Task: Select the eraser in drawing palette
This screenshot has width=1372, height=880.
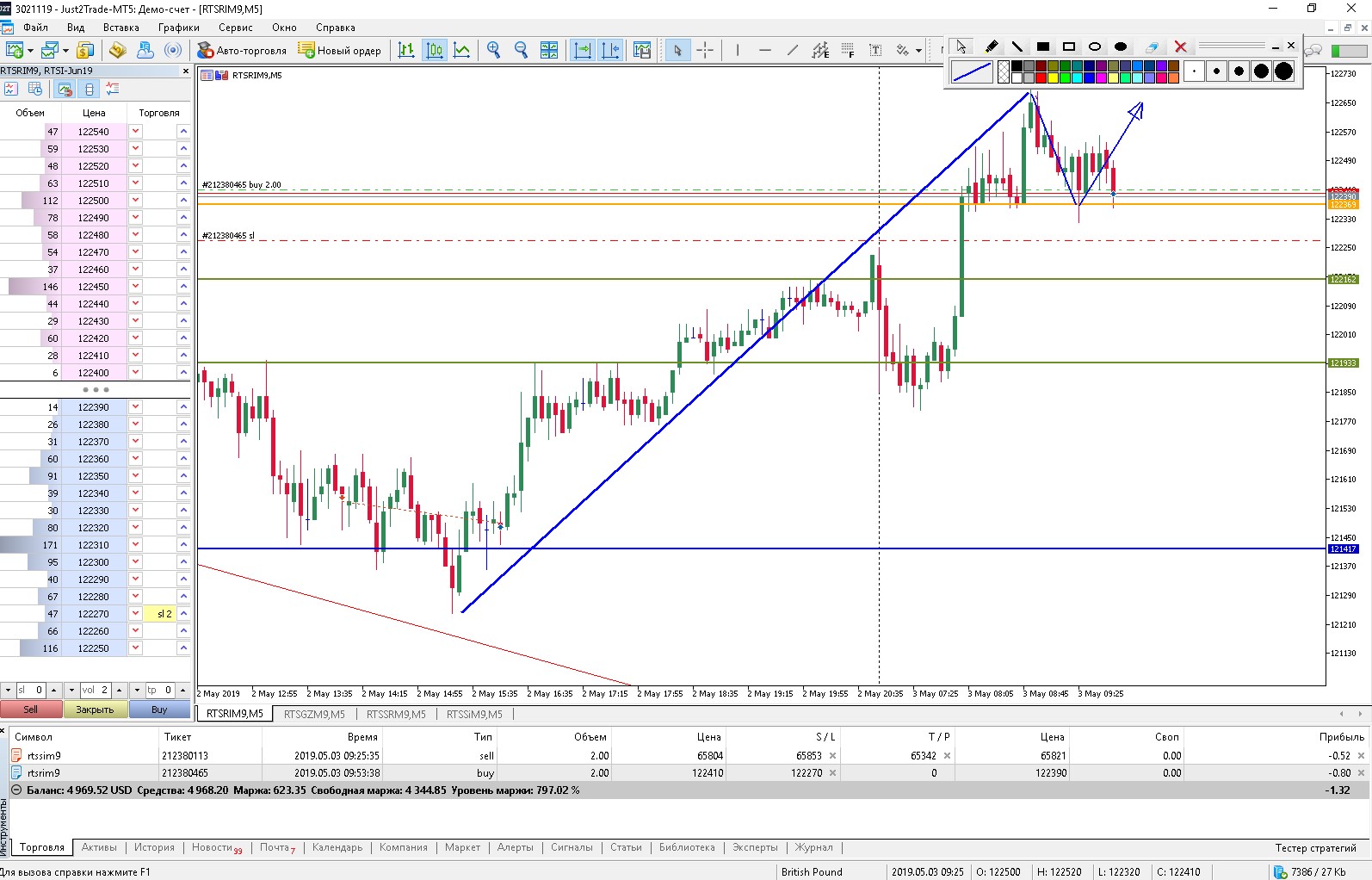Action: pyautogui.click(x=1152, y=46)
